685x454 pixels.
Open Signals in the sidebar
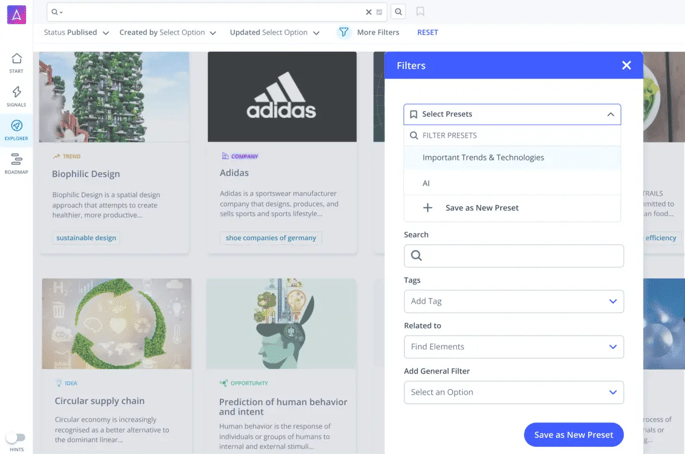click(x=16, y=95)
